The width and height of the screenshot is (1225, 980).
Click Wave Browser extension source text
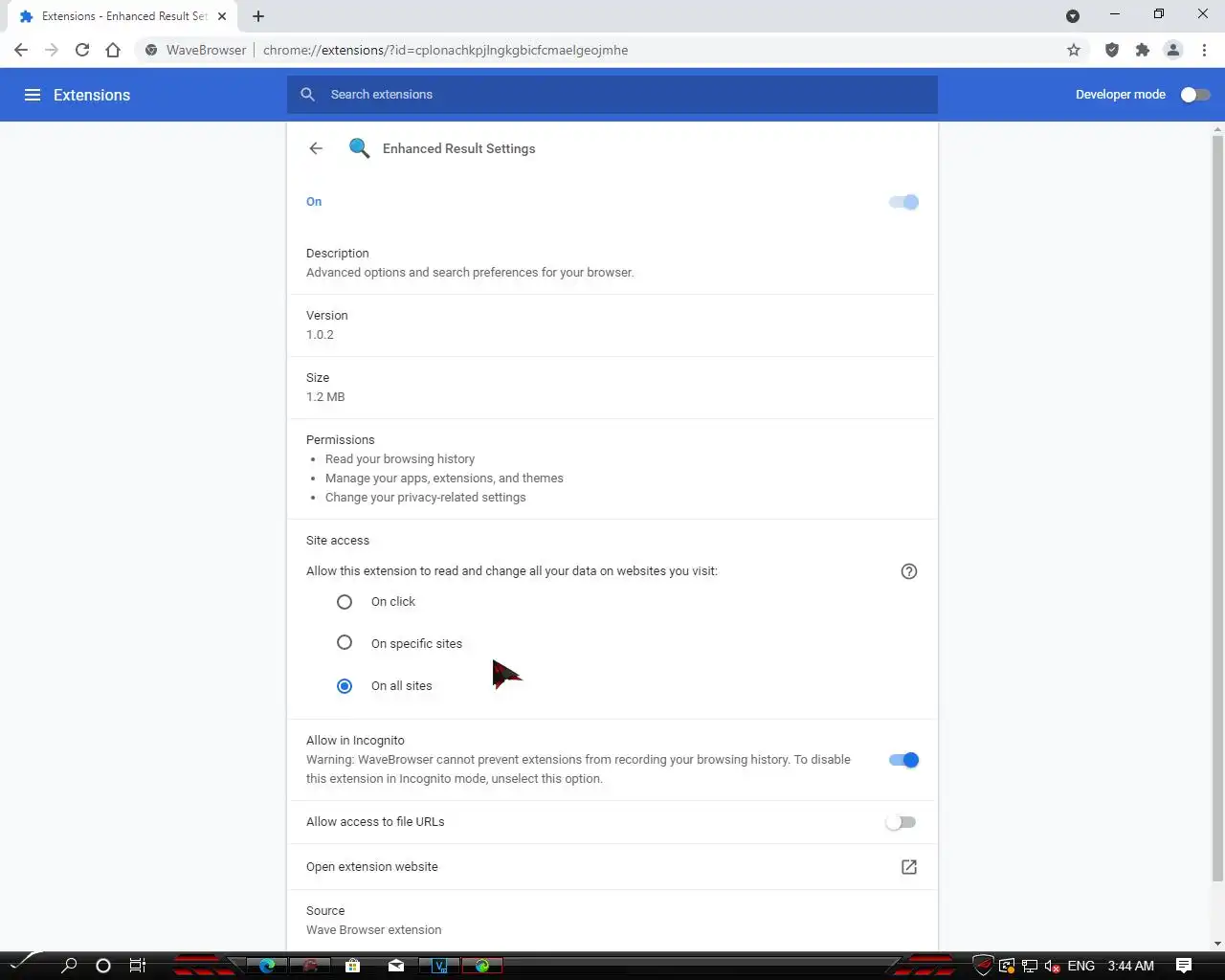(x=374, y=930)
